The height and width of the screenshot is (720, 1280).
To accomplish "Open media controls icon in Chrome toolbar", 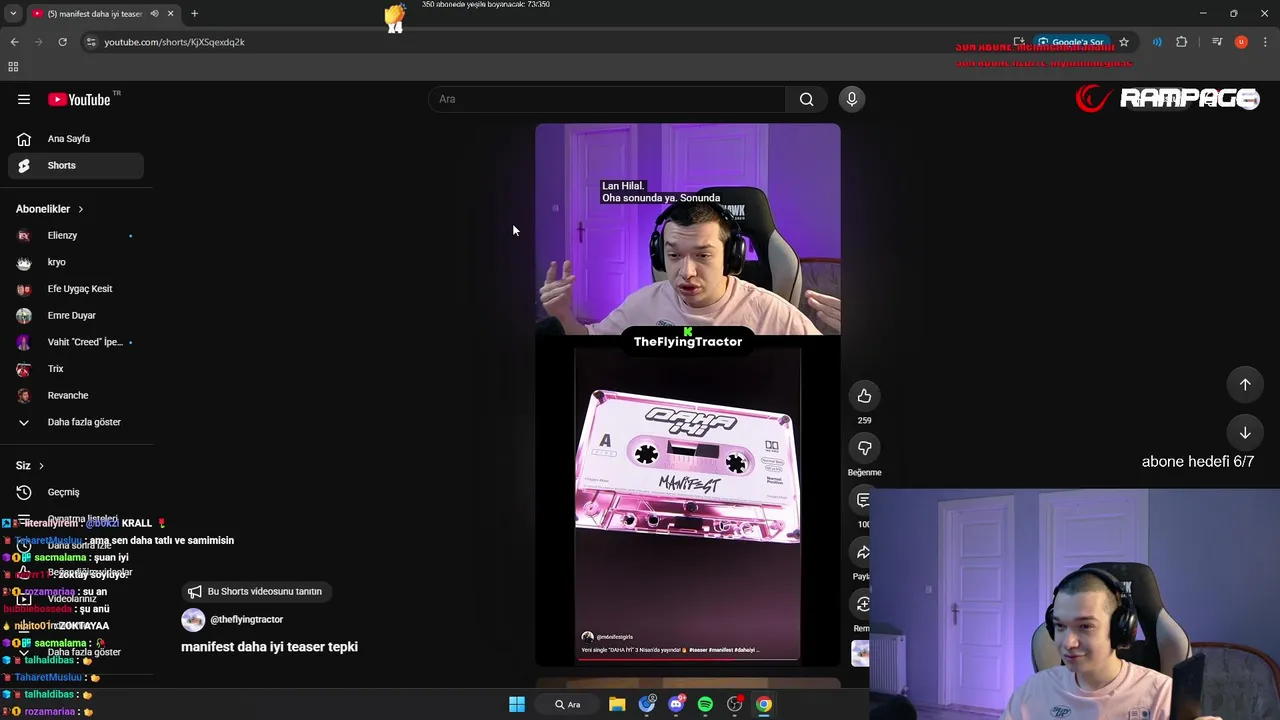I will (1217, 42).
